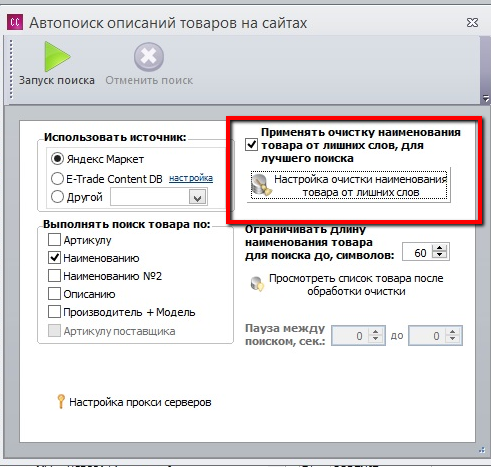Start search with green play icon
The width and height of the screenshot is (491, 467).
pyautogui.click(x=57, y=56)
